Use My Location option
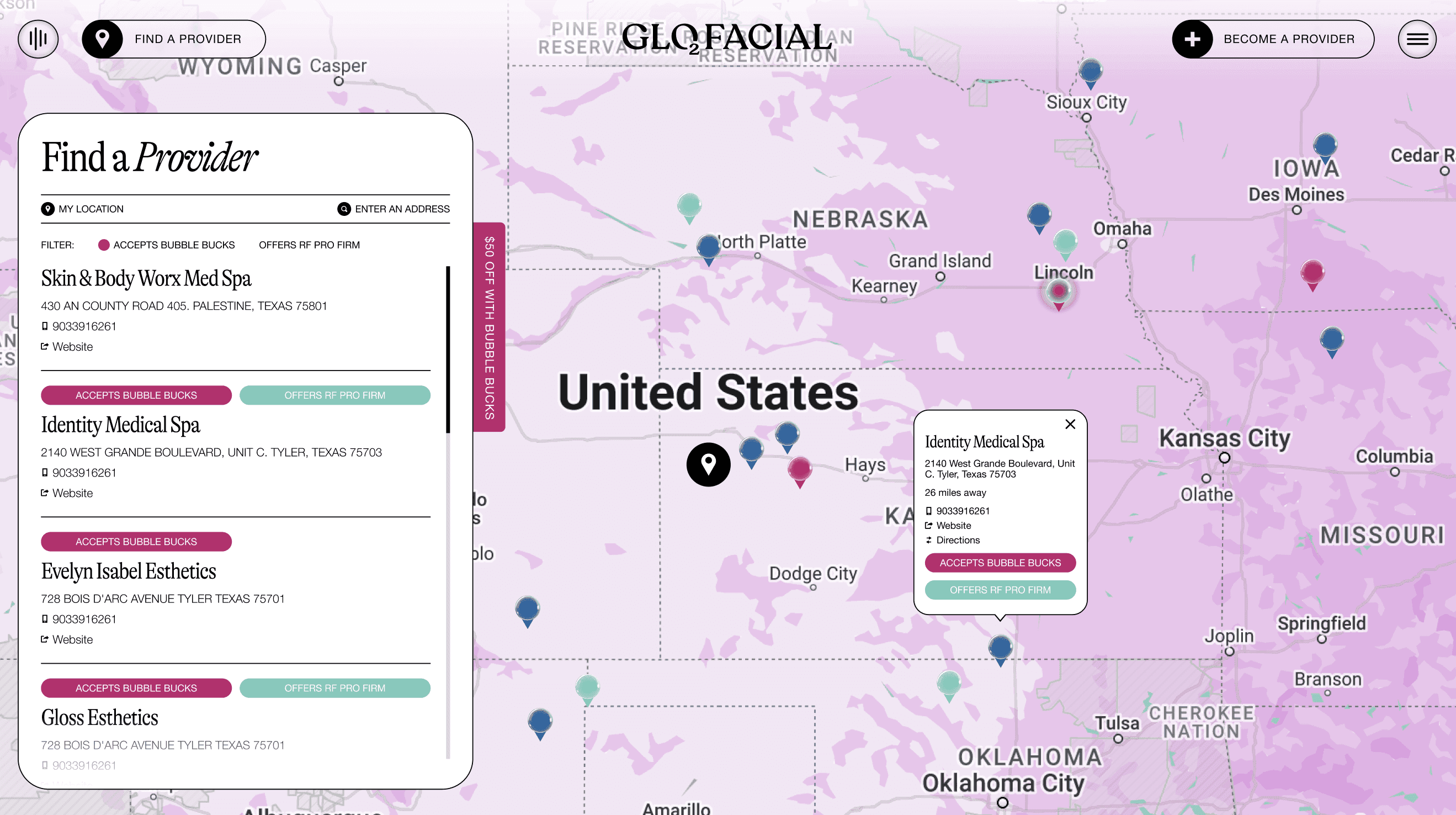This screenshot has height=815, width=1456. pyautogui.click(x=83, y=209)
